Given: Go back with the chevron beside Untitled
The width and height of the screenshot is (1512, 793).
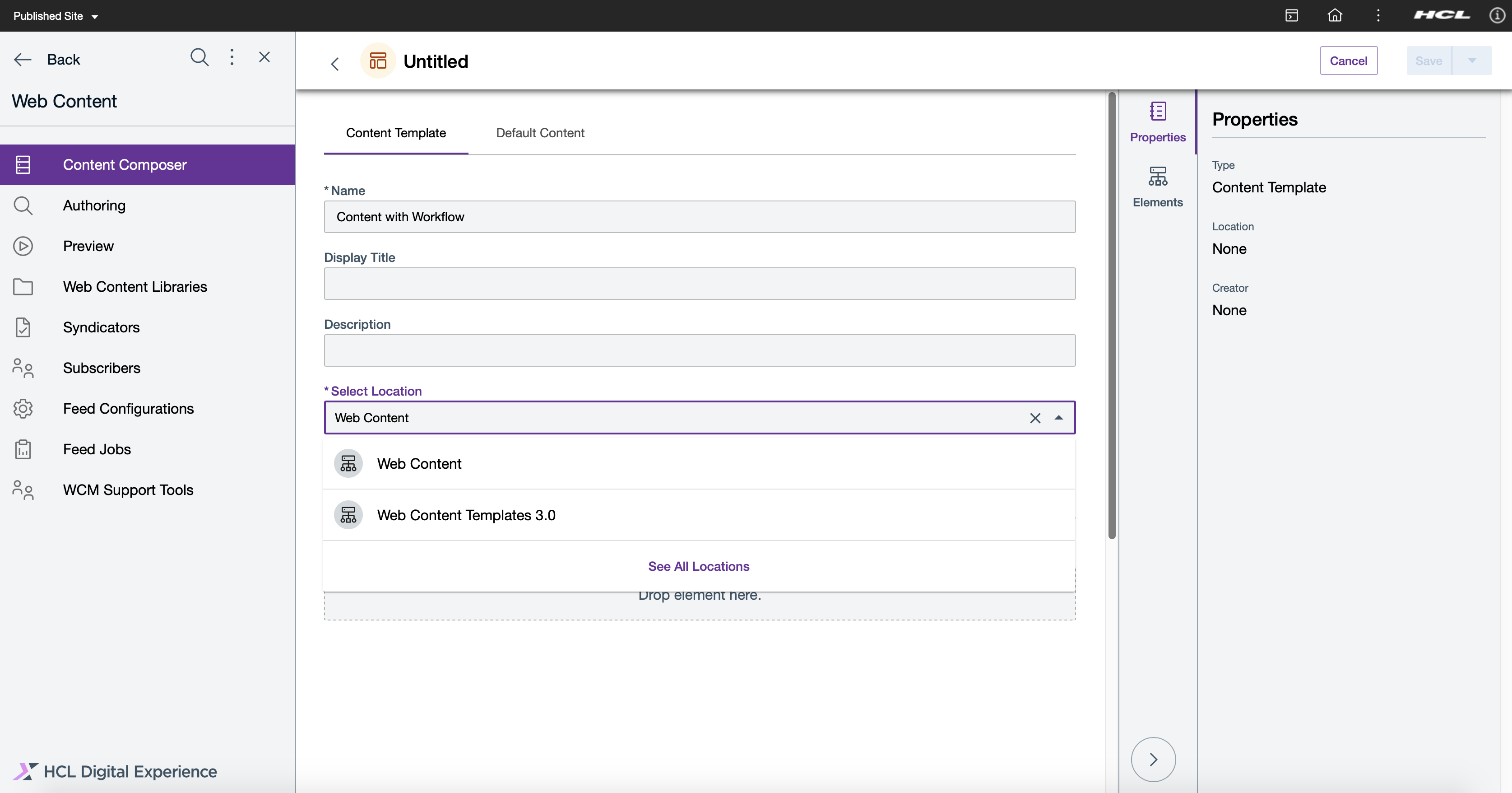Looking at the screenshot, I should click(x=334, y=63).
